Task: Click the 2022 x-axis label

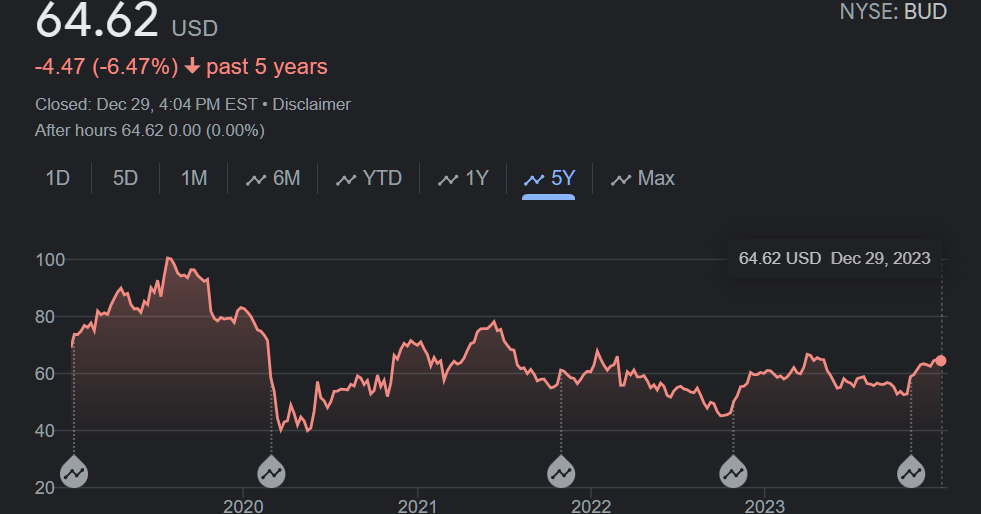Action: pos(591,505)
